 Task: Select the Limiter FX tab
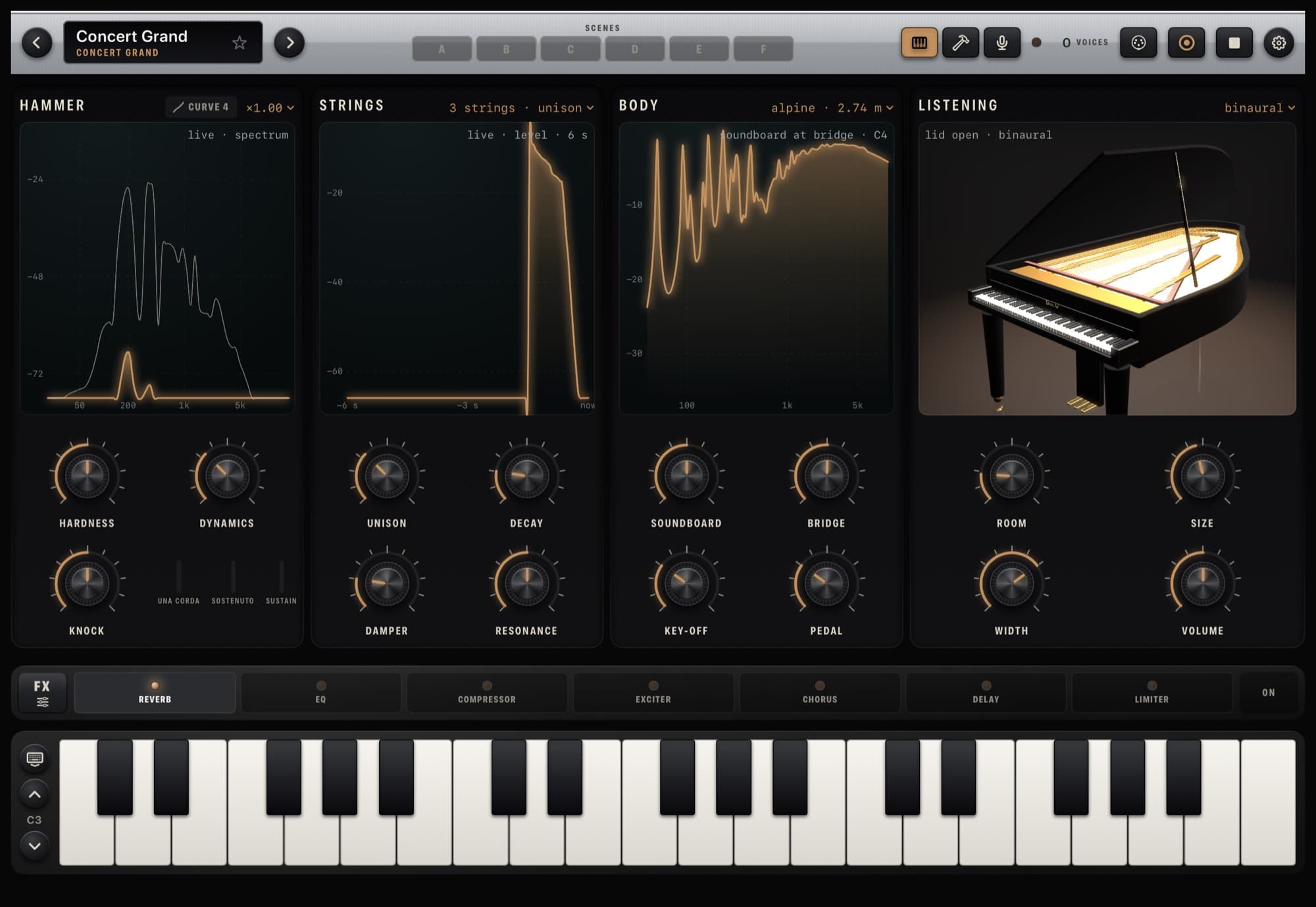(x=1152, y=692)
